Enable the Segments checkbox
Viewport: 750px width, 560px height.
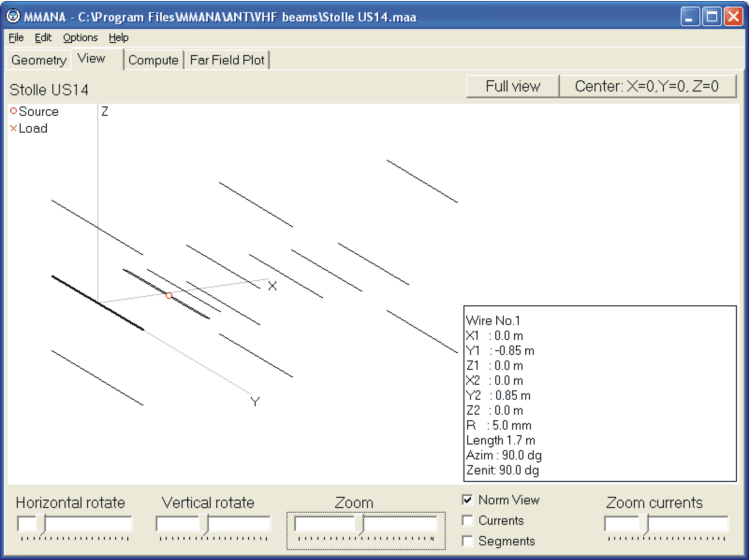467,541
